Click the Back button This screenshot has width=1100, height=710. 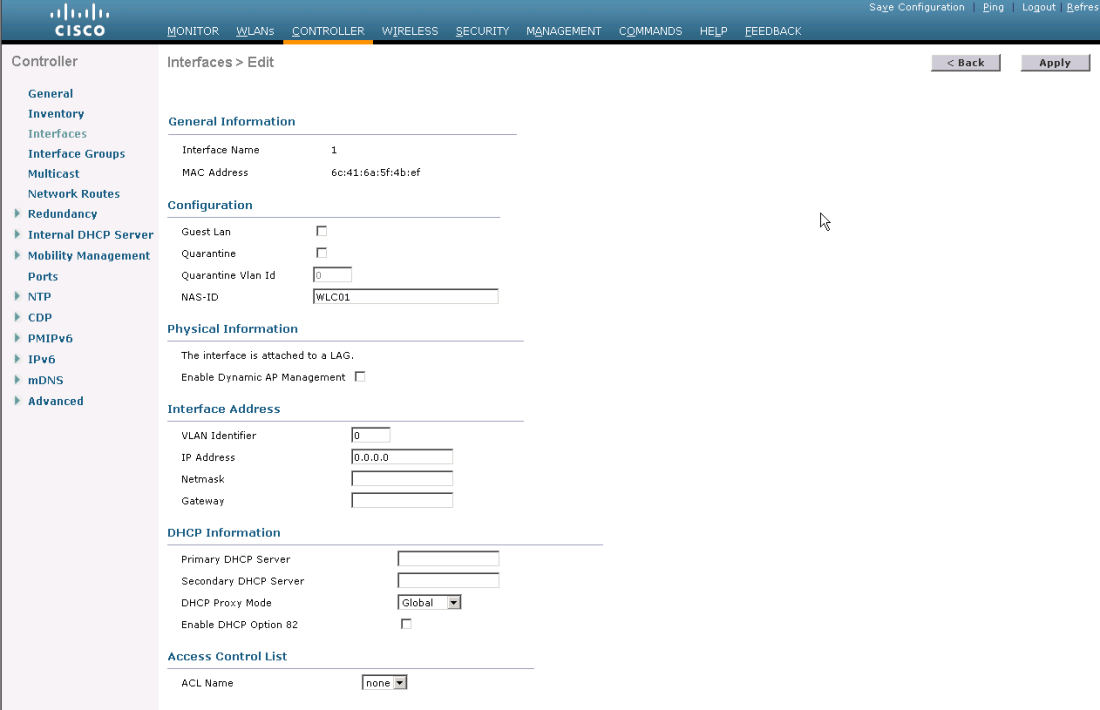(965, 62)
